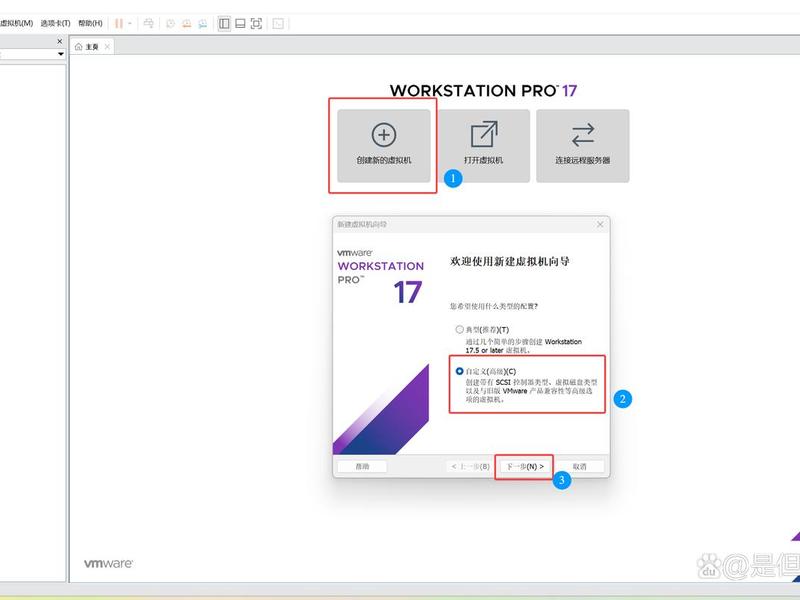The image size is (800, 600).
Task: Click the 帮助 button in wizard
Action: click(362, 466)
